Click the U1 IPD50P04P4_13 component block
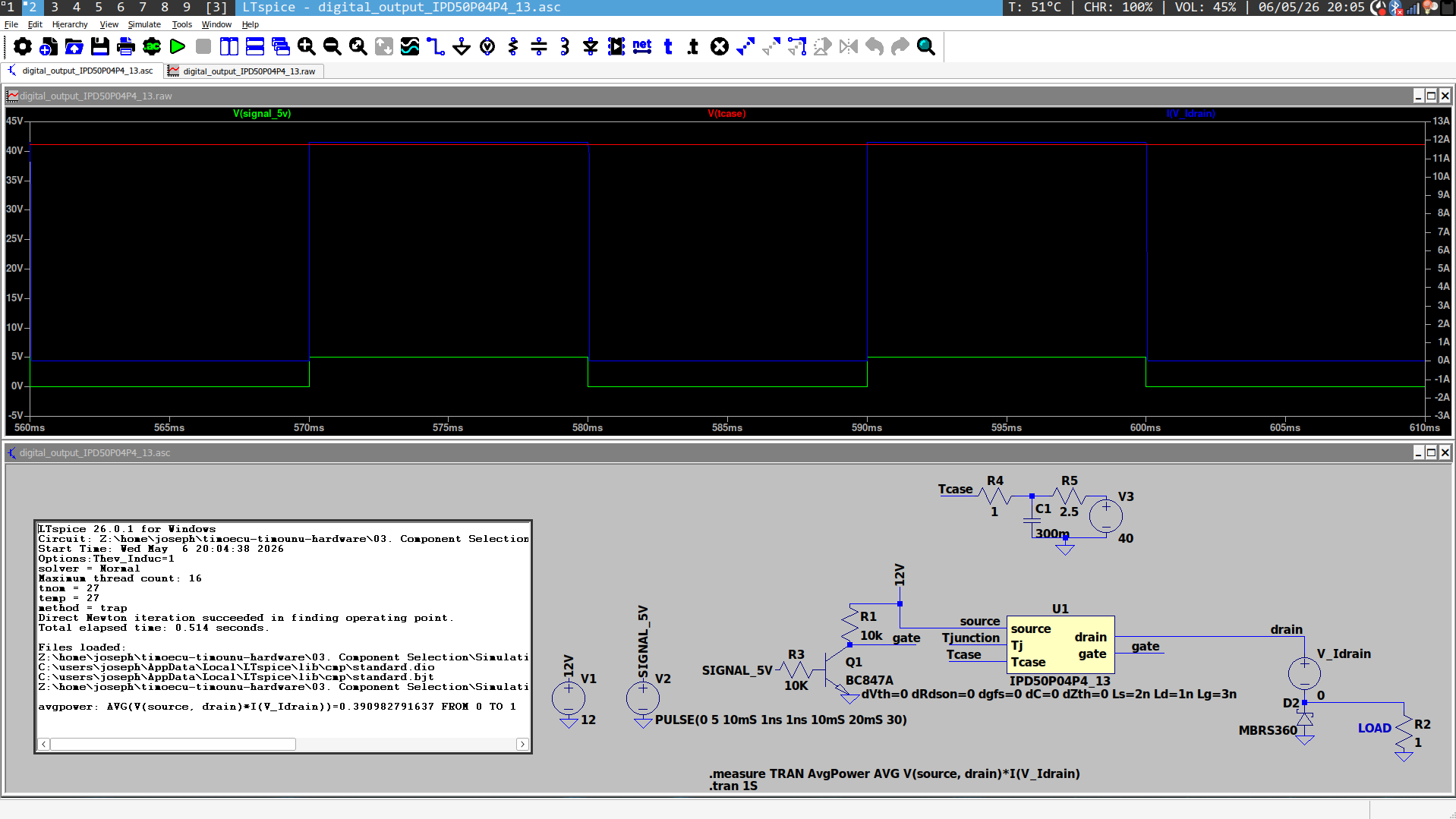The width and height of the screenshot is (1456, 819). pos(1060,644)
